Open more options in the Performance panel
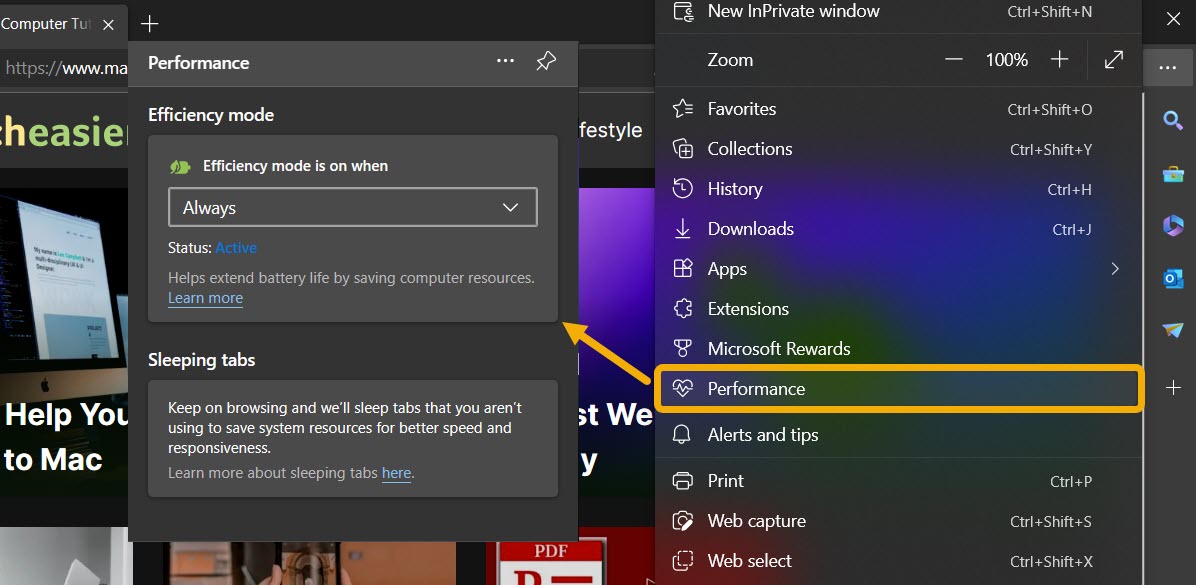The height and width of the screenshot is (585, 1196). click(x=505, y=61)
